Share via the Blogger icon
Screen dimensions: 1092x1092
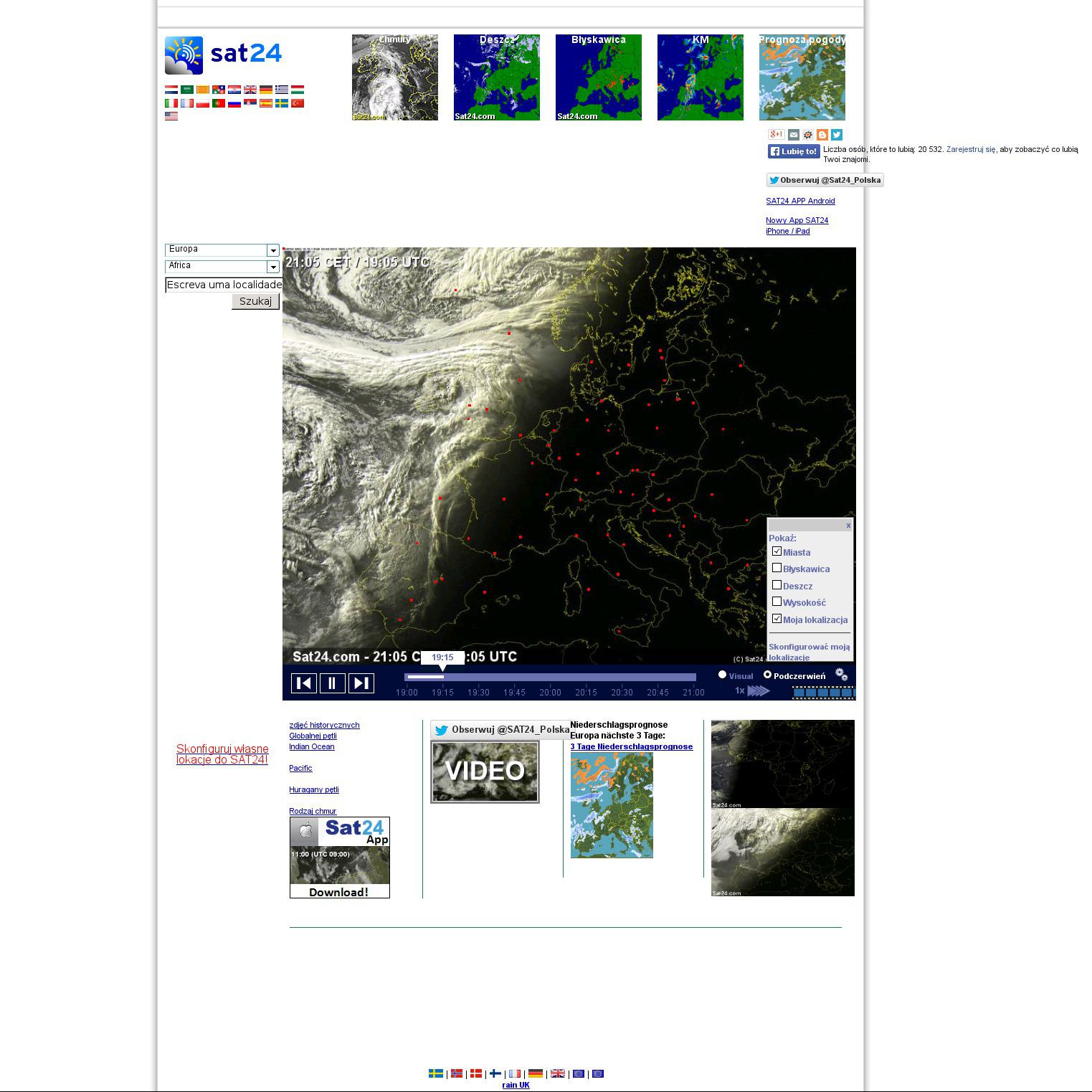coord(822,135)
